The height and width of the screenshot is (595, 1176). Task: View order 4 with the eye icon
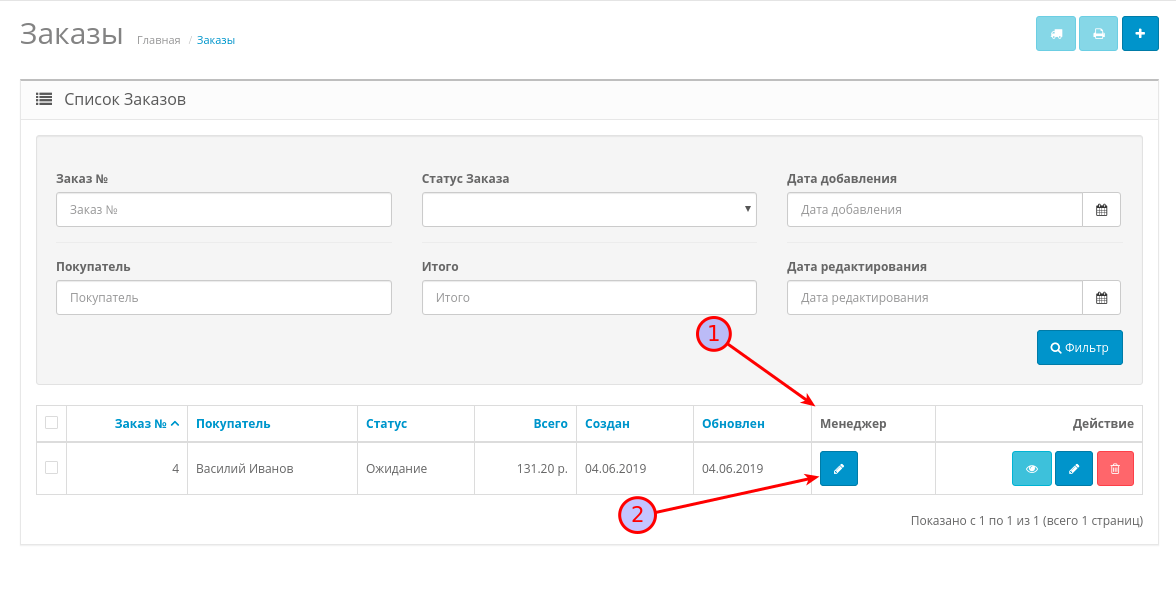point(1031,468)
